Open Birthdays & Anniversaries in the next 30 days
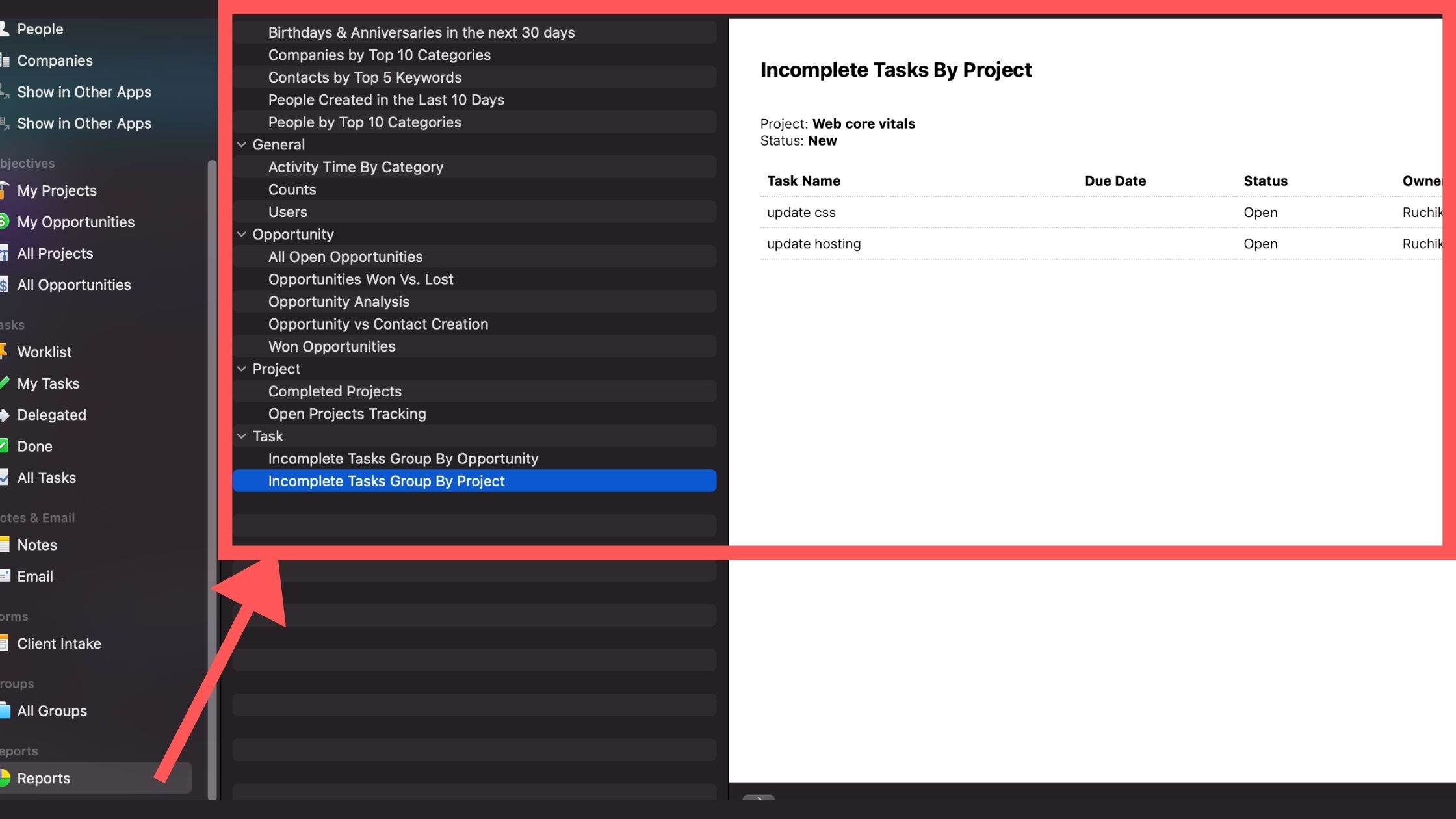Viewport: 1456px width, 819px height. [474, 32]
